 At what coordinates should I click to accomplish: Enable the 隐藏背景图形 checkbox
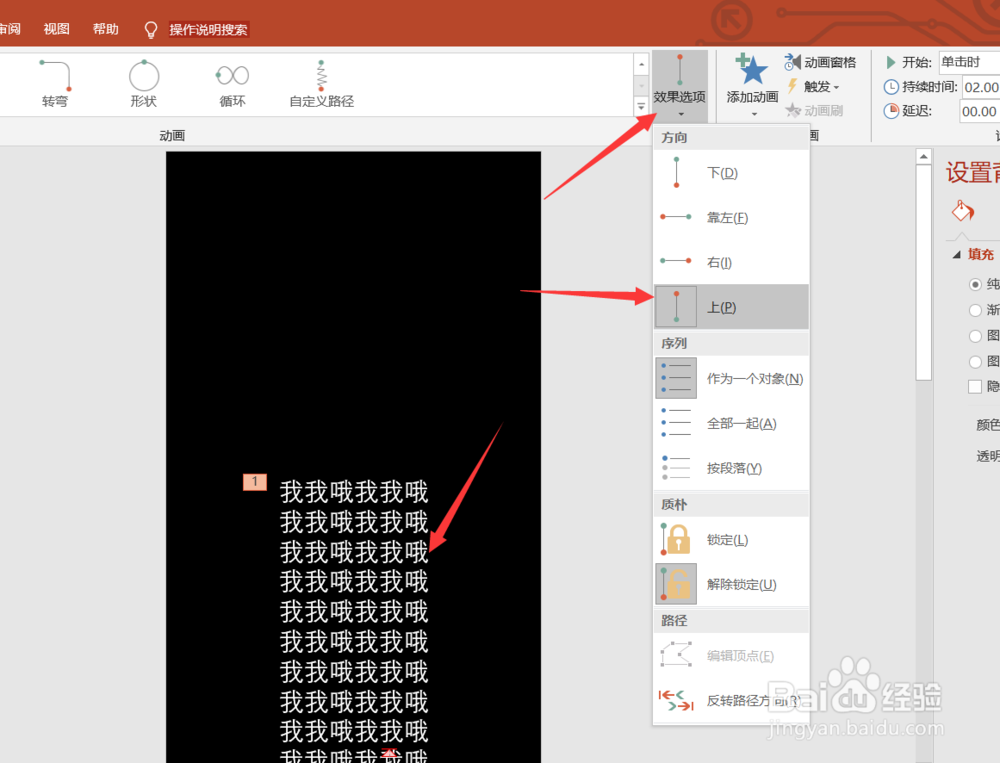click(977, 386)
